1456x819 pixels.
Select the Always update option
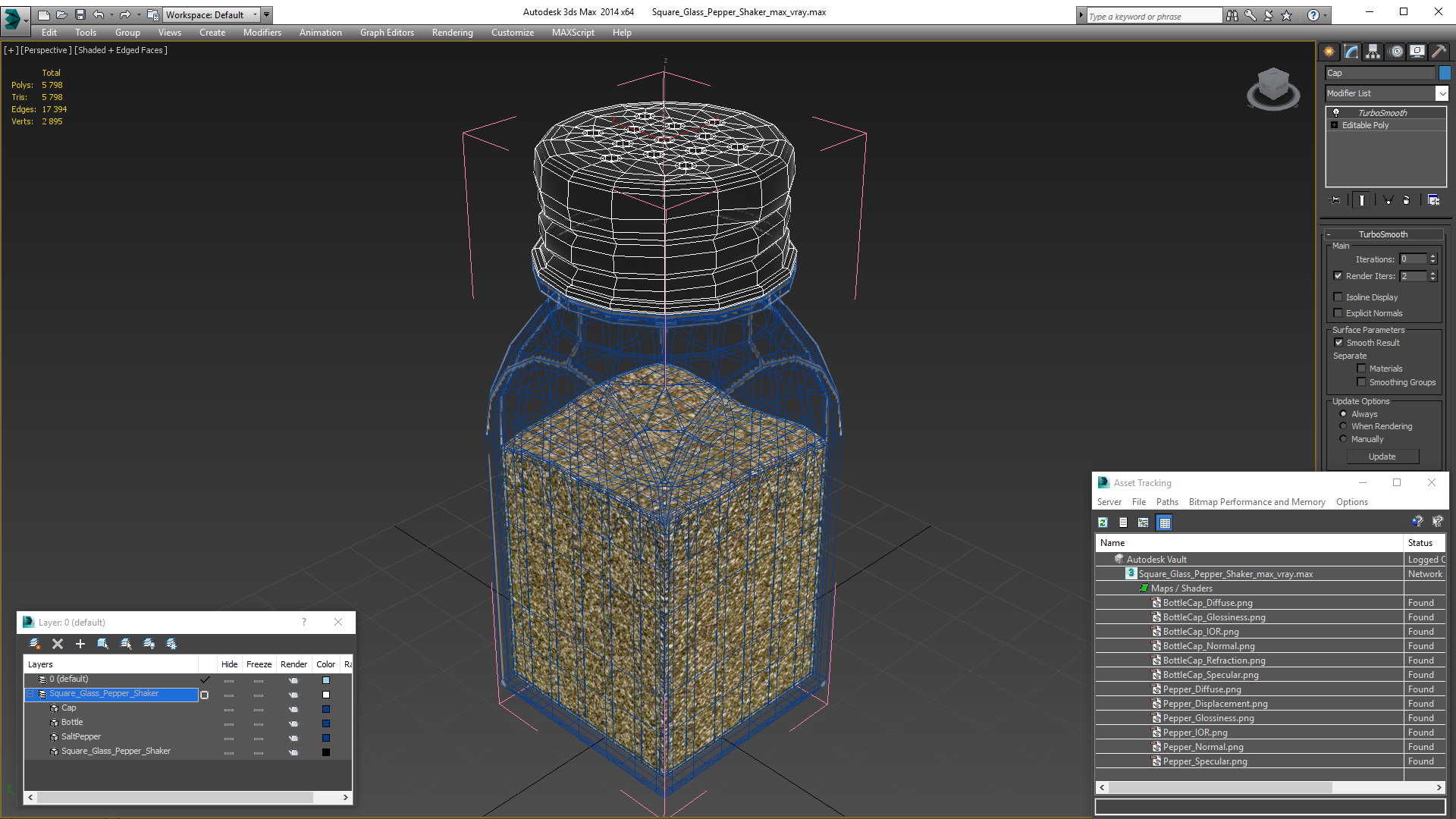click(1343, 414)
